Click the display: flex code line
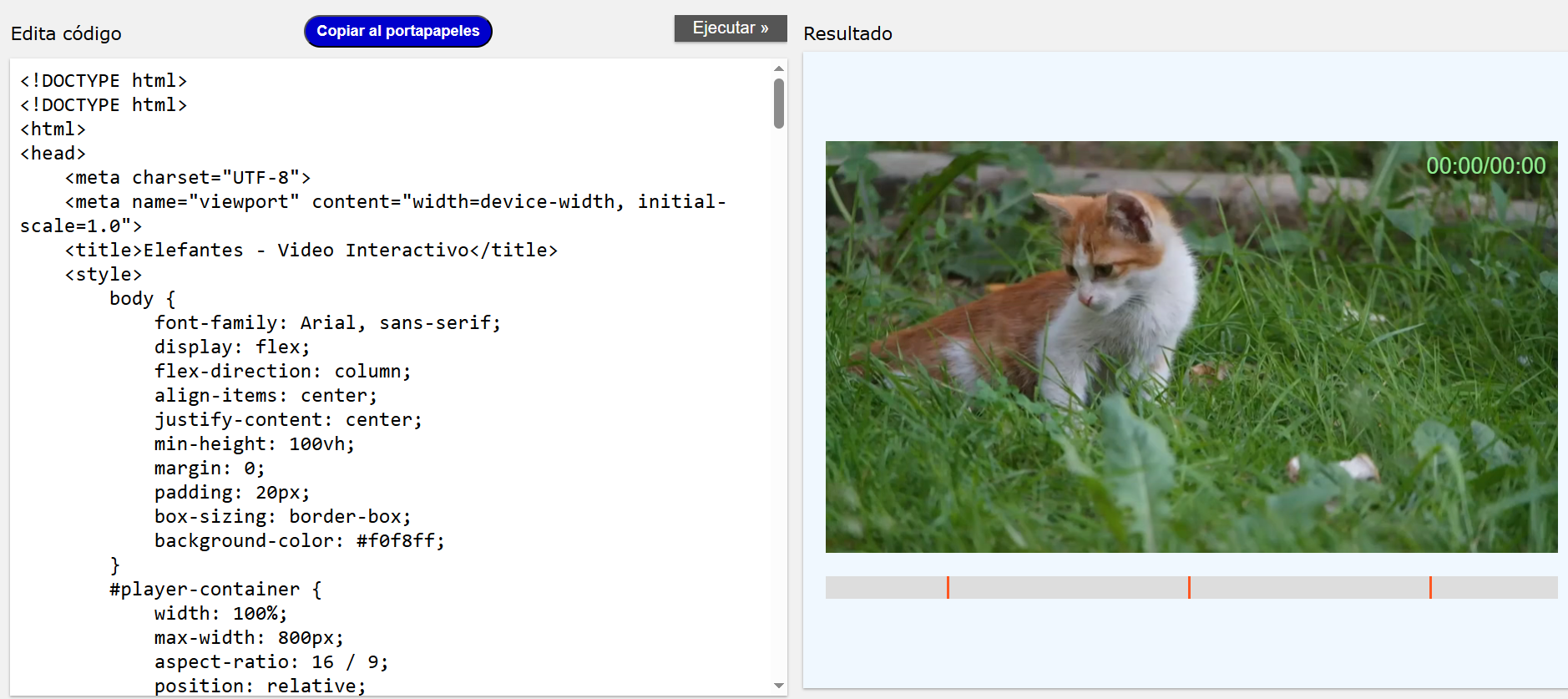 231,347
